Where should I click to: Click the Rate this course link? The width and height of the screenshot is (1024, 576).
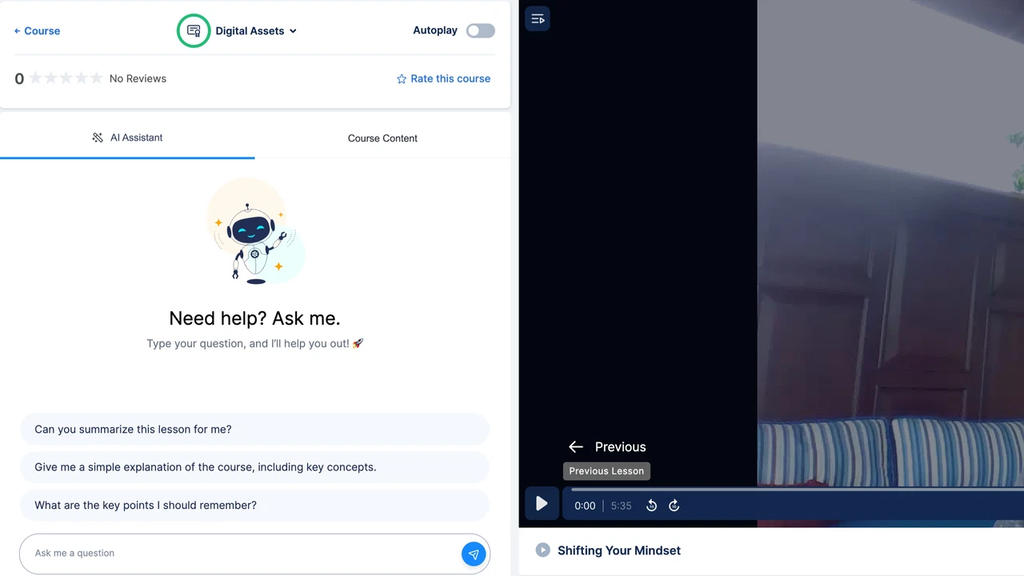point(449,78)
